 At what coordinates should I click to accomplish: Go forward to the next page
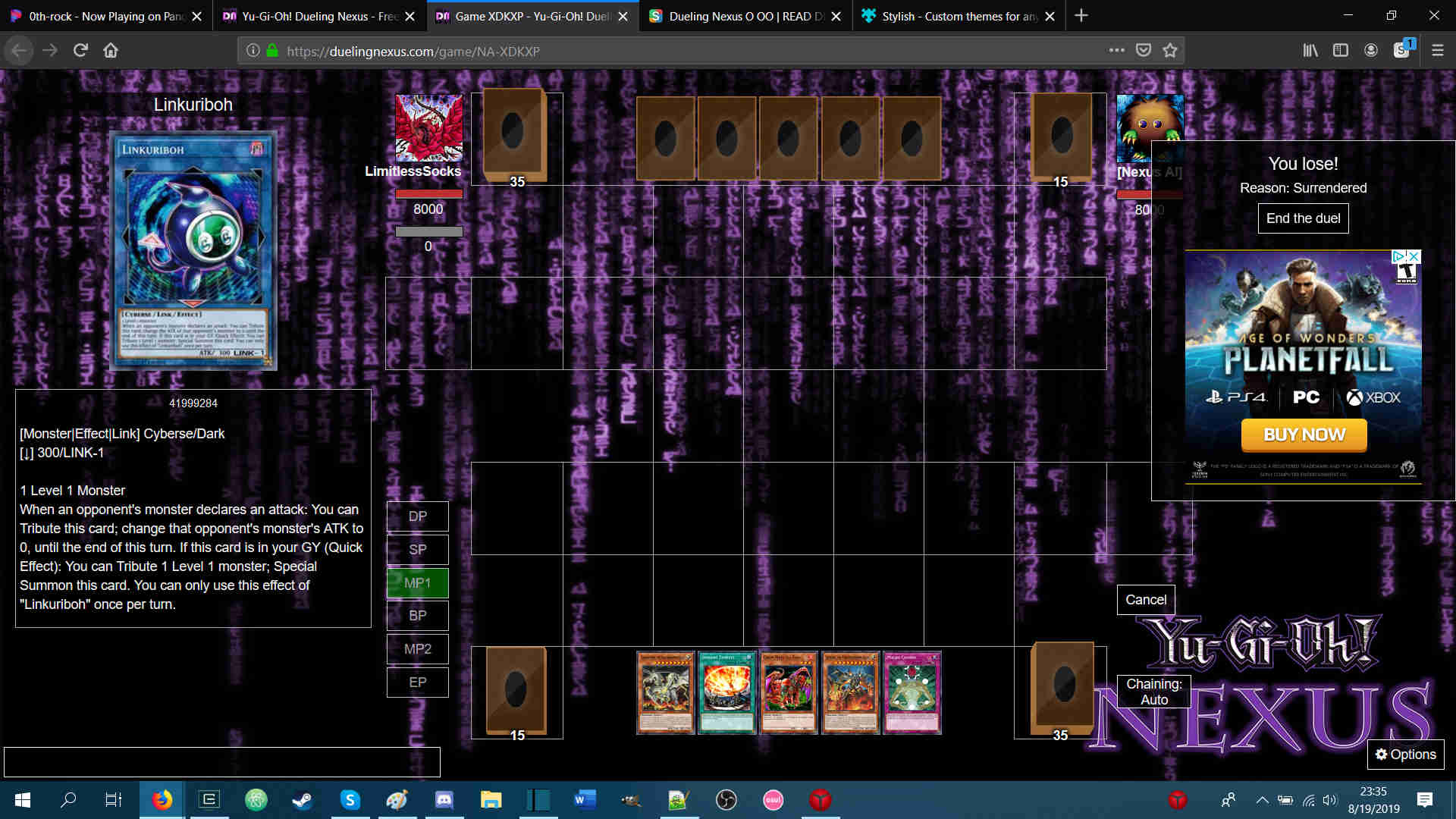pos(50,51)
